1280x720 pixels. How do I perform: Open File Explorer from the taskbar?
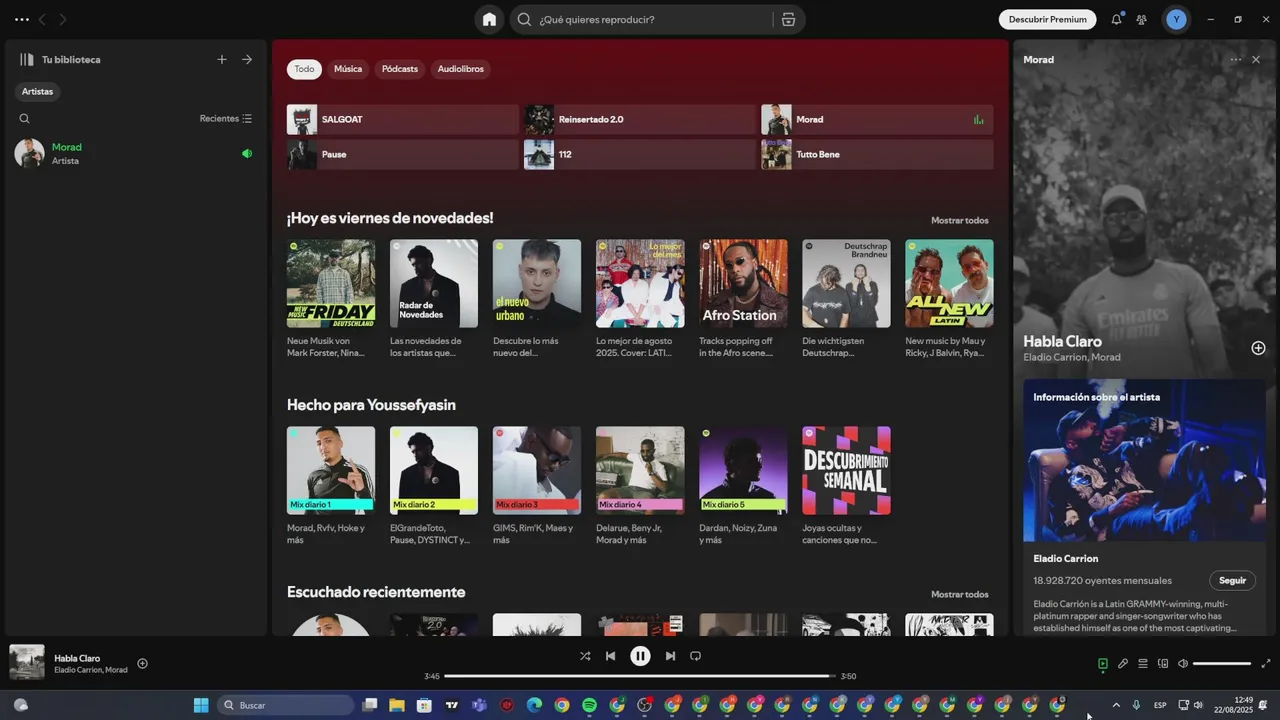[x=397, y=705]
